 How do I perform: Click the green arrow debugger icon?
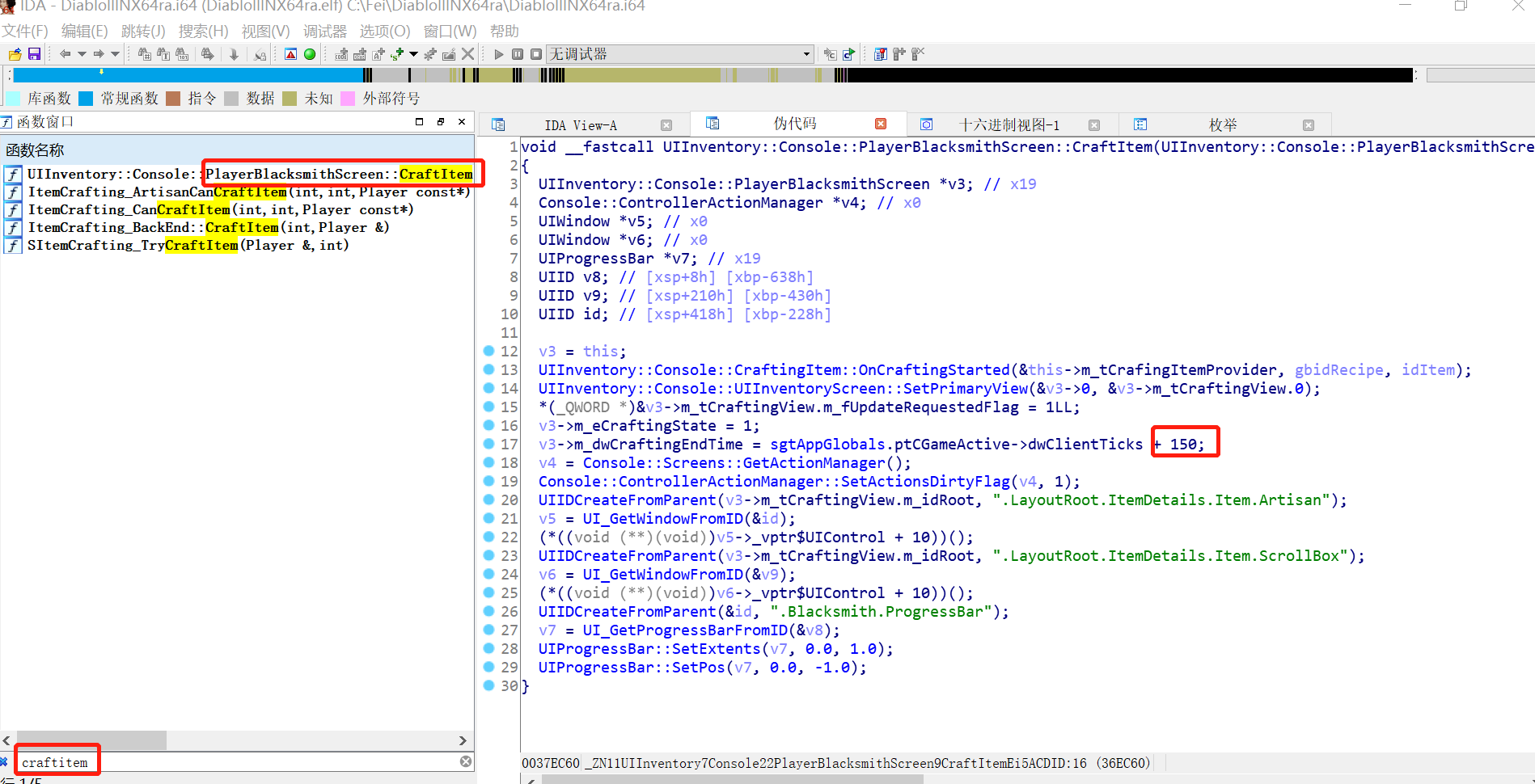848,54
